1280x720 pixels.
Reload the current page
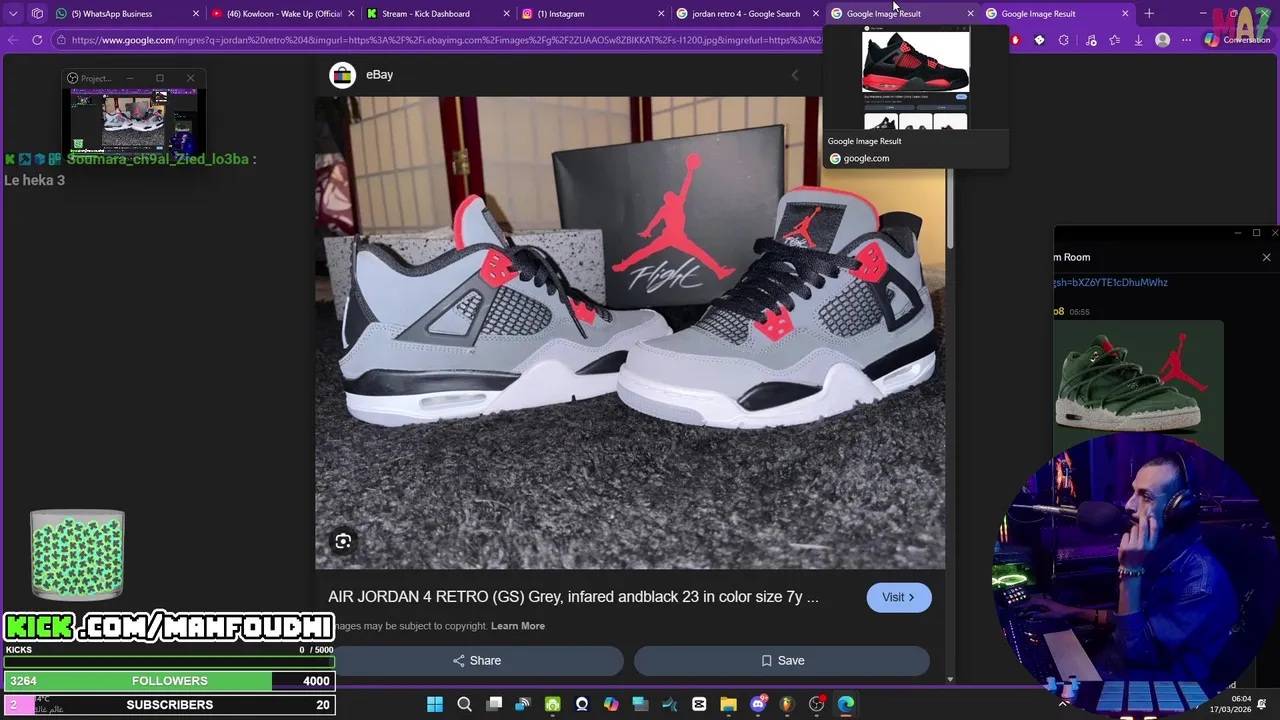click(x=37, y=40)
